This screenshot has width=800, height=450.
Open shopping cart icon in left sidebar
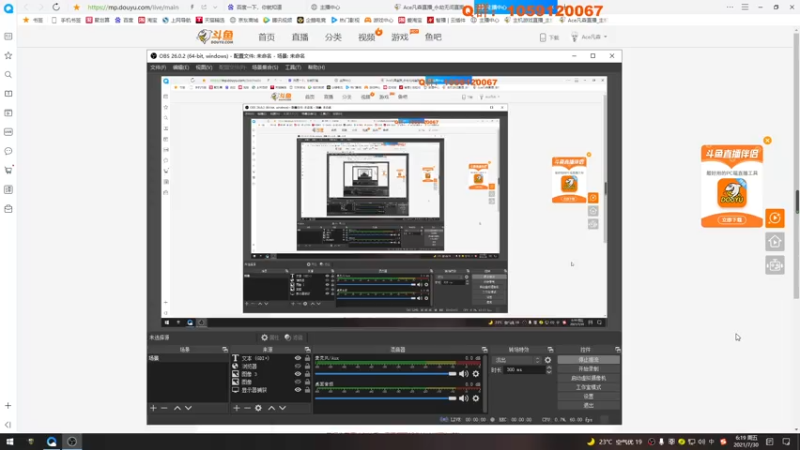[8, 170]
